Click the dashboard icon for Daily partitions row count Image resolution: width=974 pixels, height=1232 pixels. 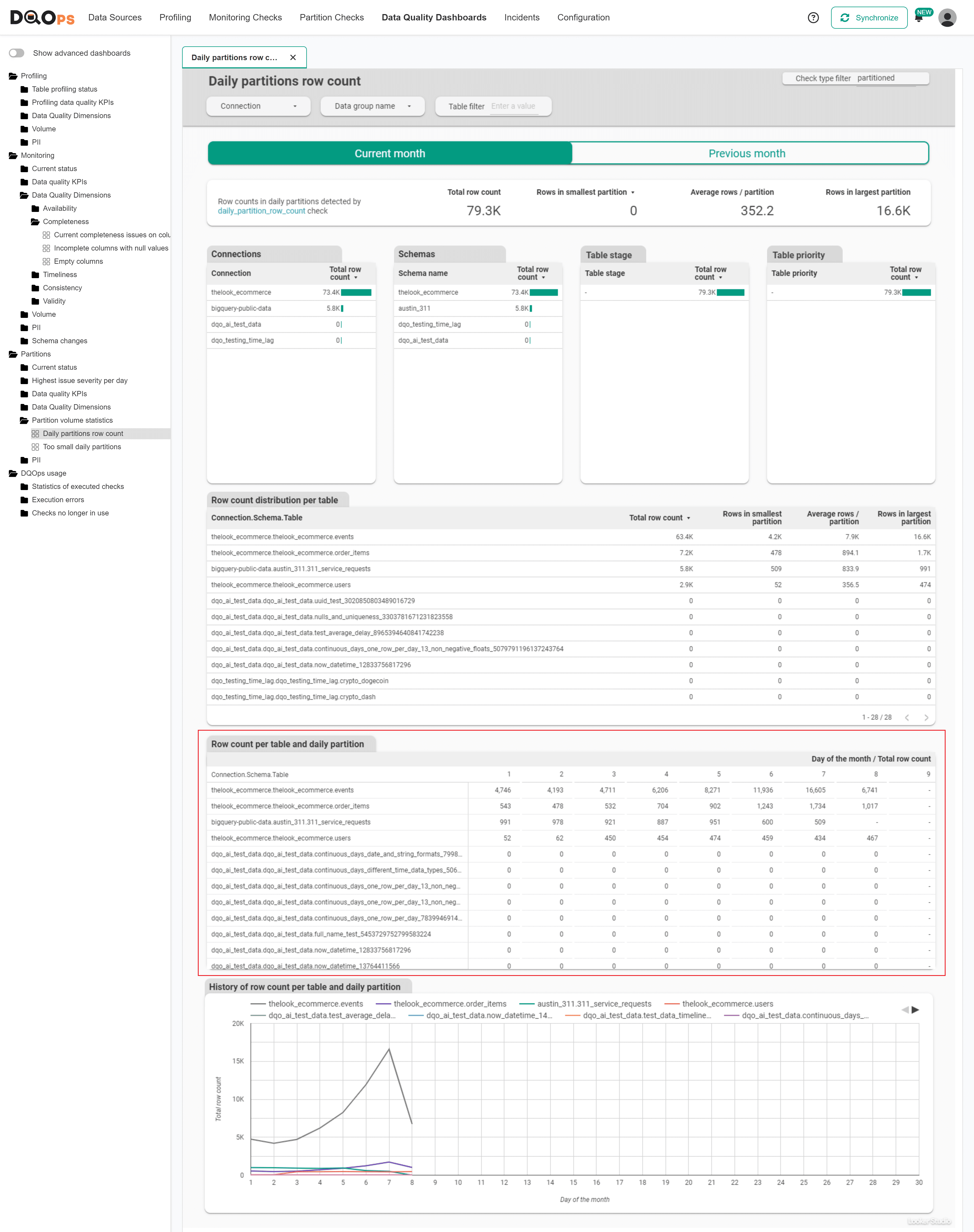35,434
